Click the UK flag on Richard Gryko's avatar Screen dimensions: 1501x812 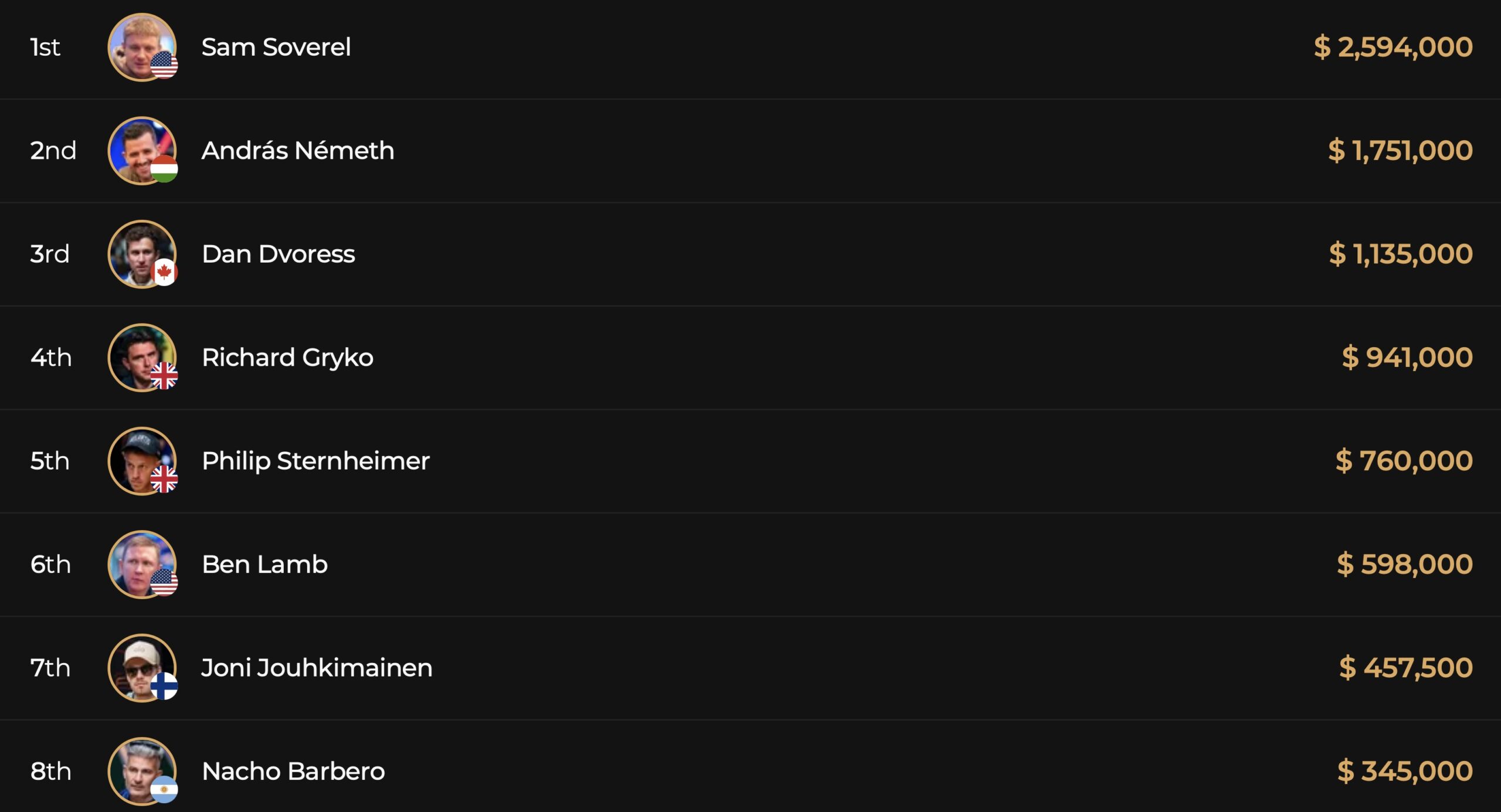[164, 376]
